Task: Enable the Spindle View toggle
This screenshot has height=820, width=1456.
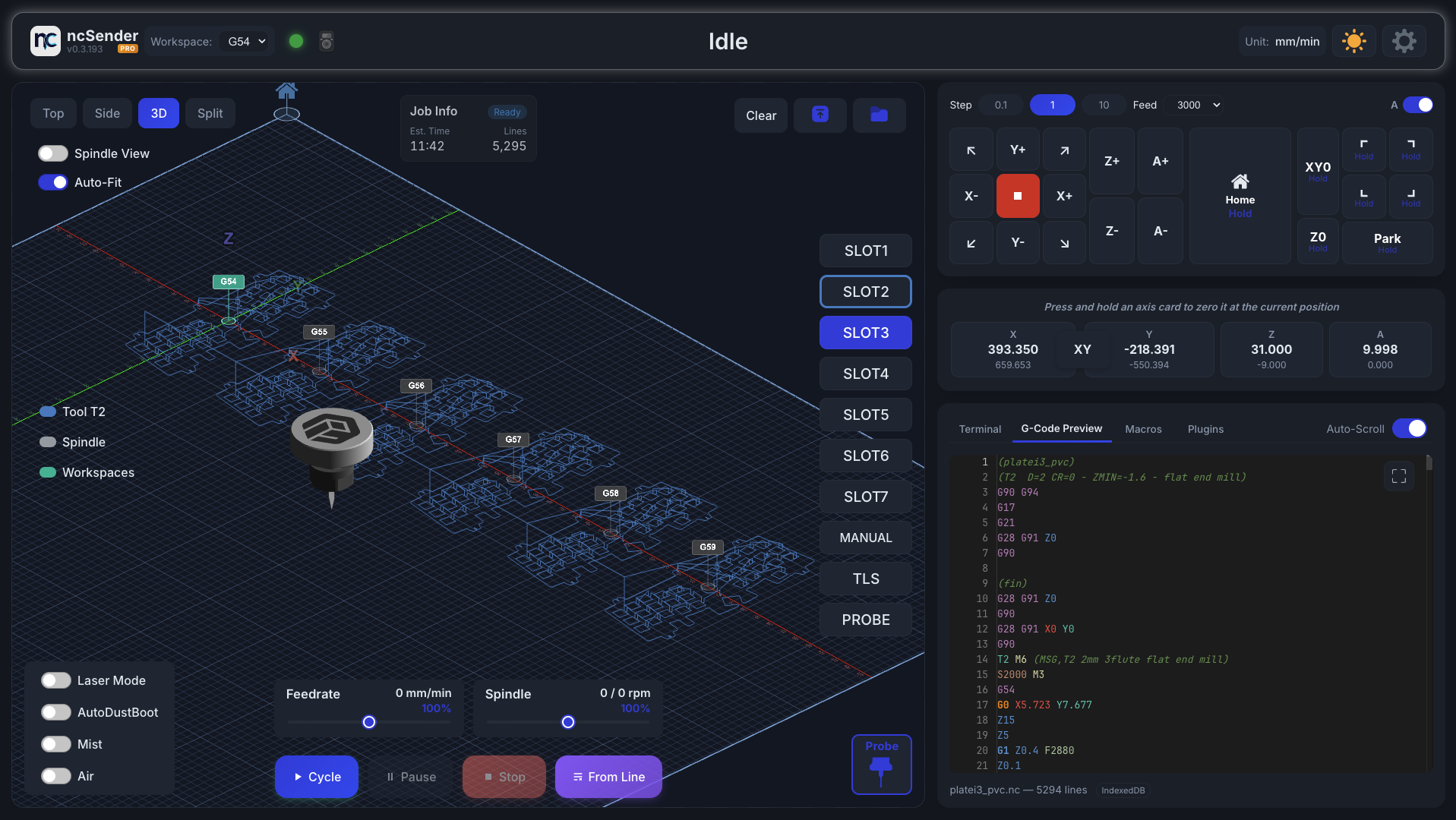Action: click(x=53, y=153)
